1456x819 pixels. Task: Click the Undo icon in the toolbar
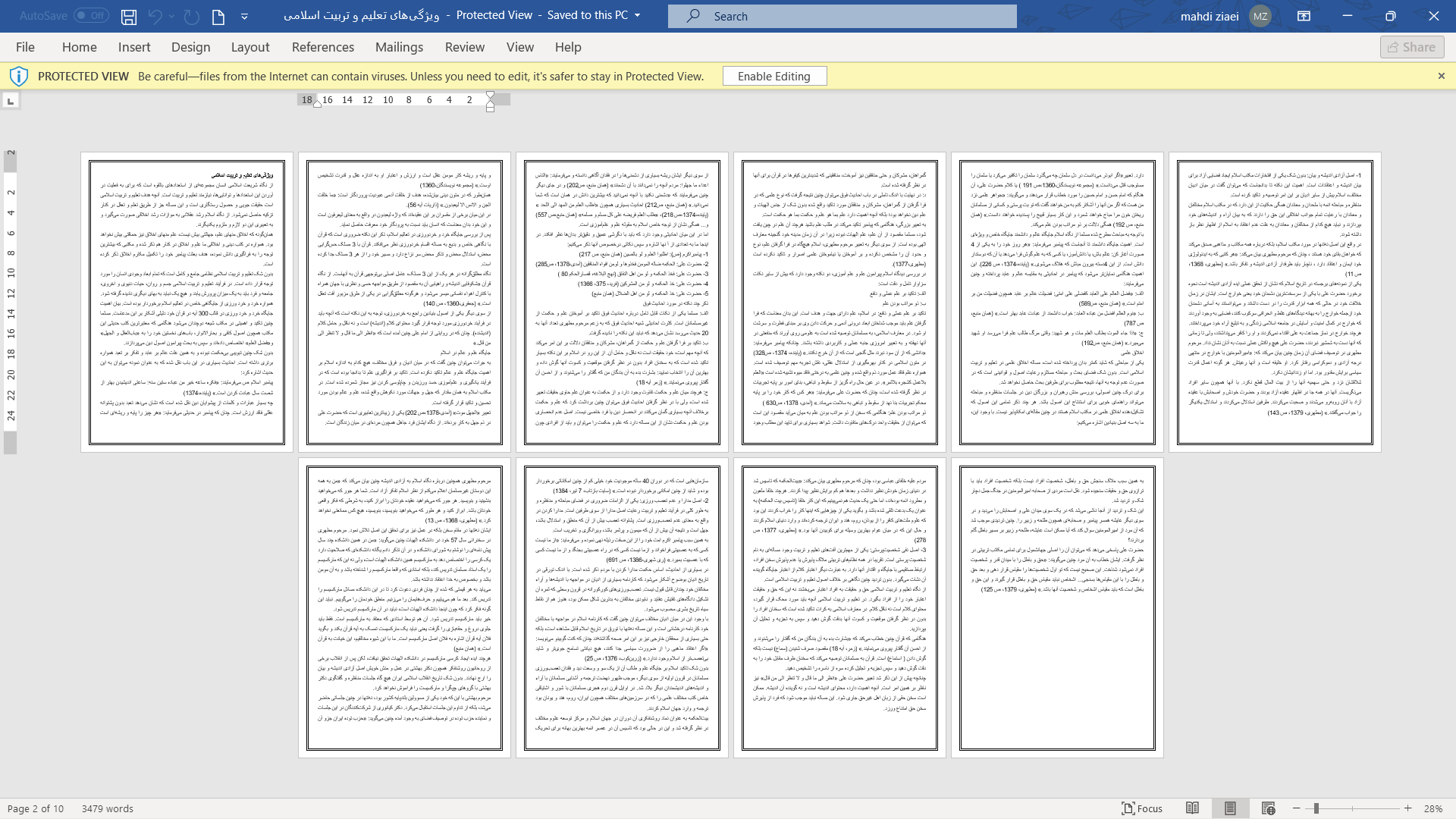(155, 15)
